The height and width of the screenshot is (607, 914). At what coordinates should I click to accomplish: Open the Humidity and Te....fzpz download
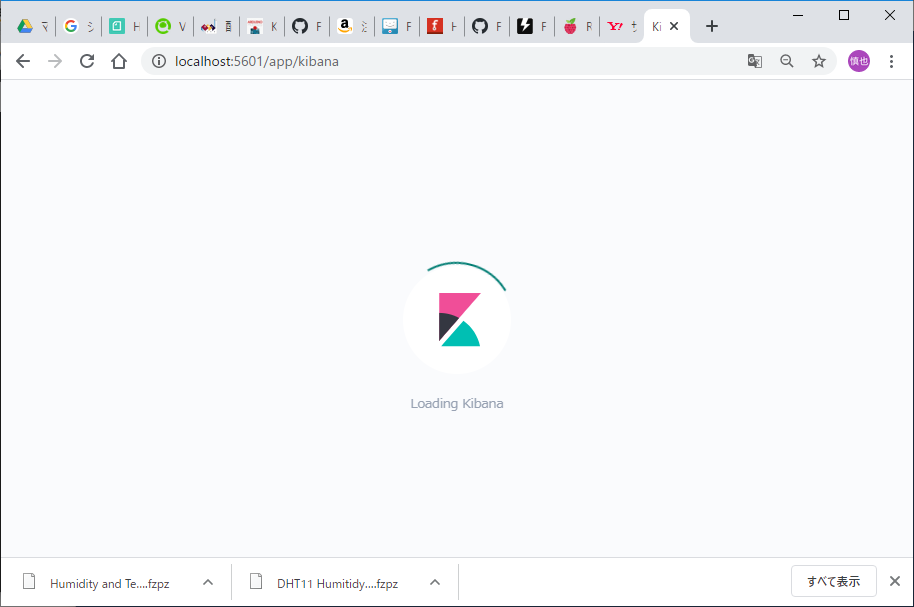coord(109,583)
